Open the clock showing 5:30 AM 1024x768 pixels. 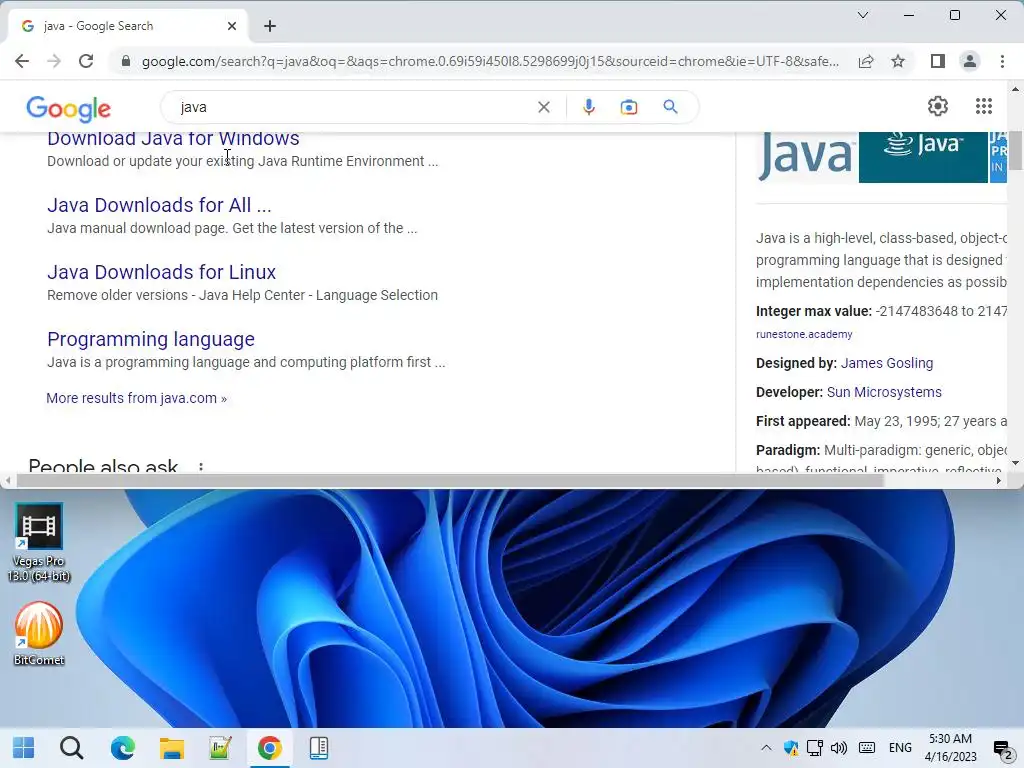pyautogui.click(x=950, y=748)
